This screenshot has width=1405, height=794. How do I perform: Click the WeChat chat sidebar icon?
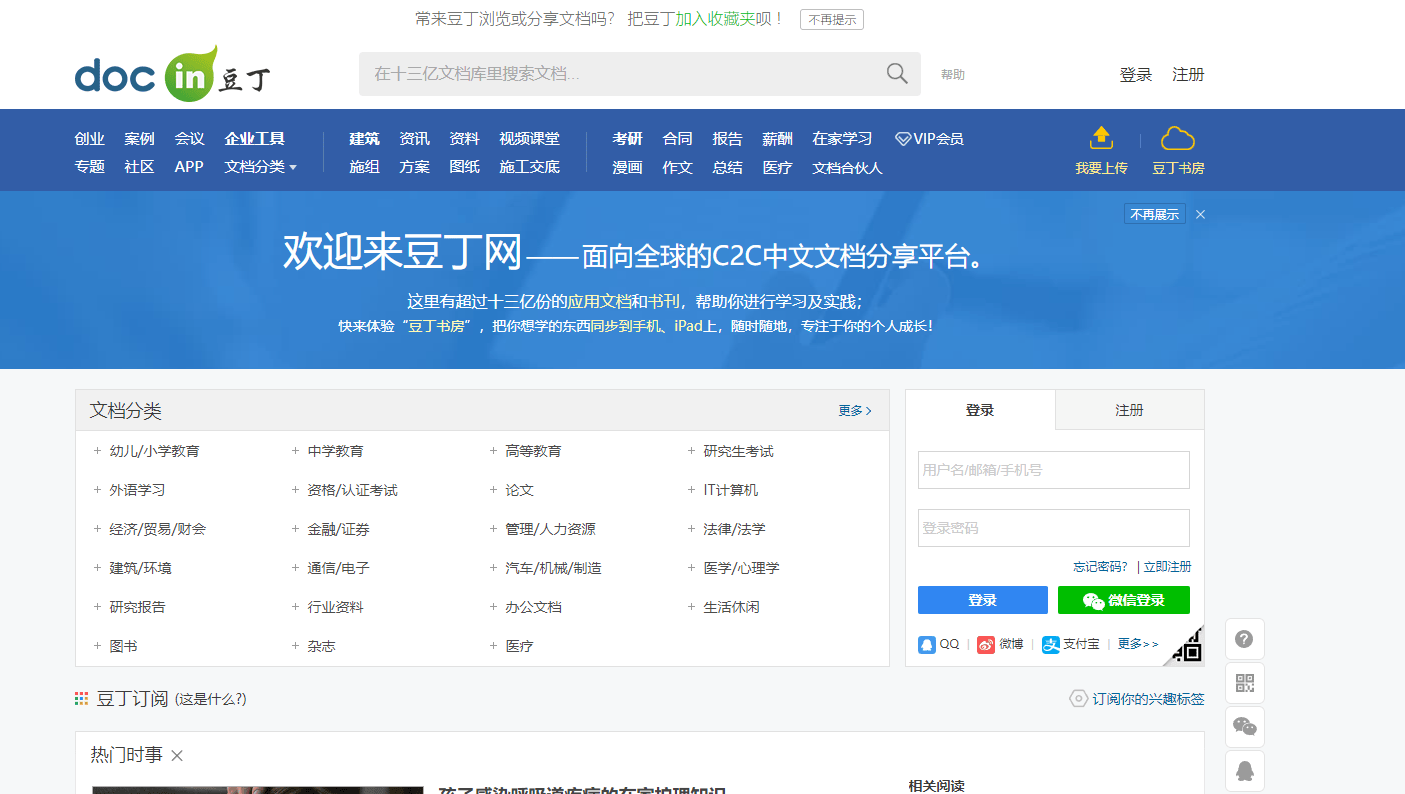[1244, 726]
